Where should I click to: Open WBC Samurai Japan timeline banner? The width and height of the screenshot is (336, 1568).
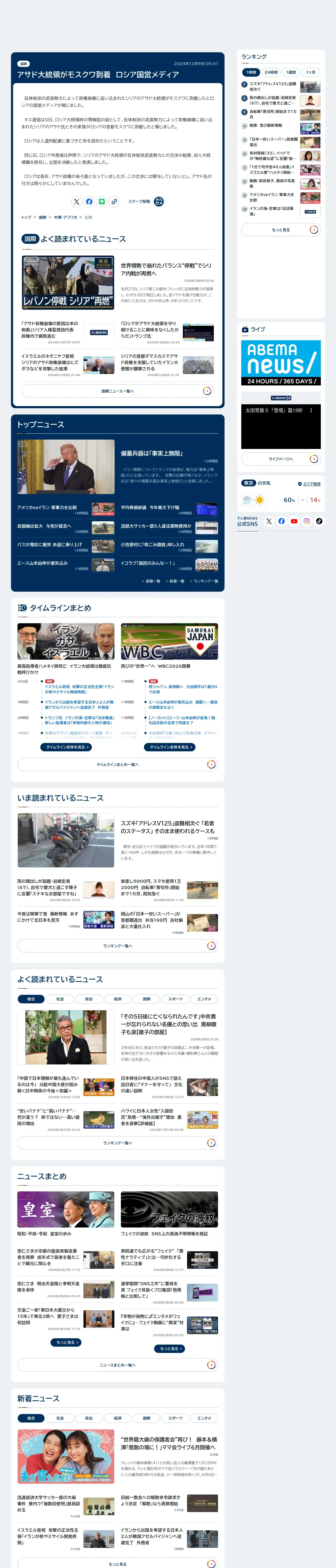170,642
